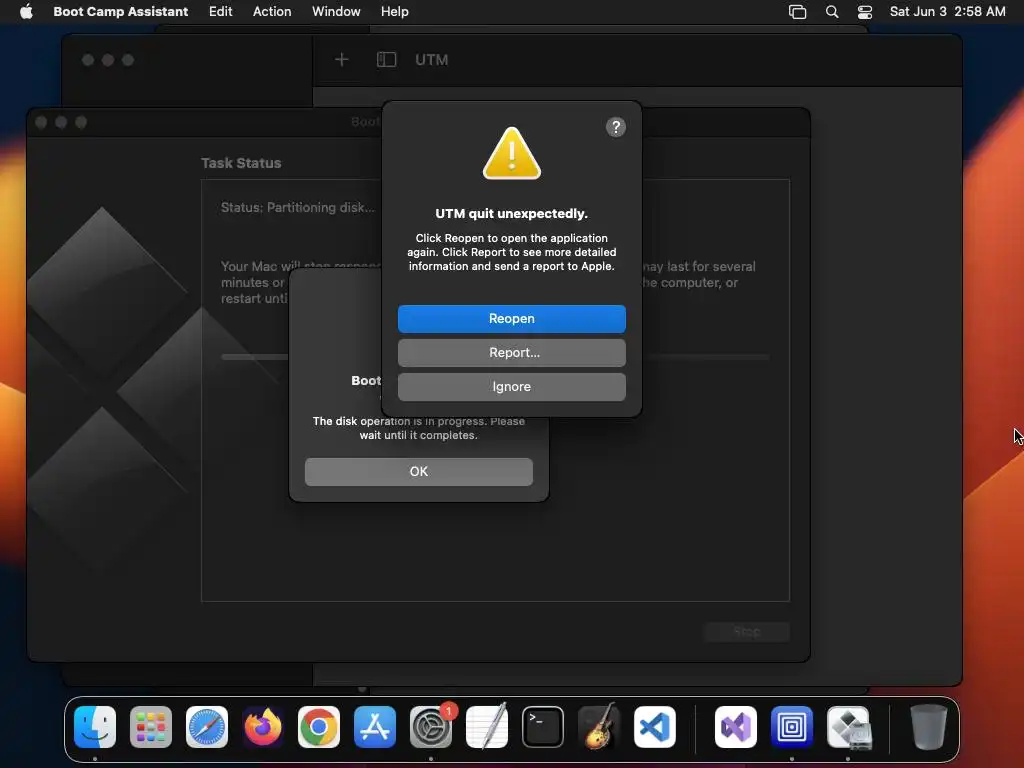This screenshot has width=1024, height=768.
Task: Open System Settings from the Dock
Action: pyautogui.click(x=431, y=727)
